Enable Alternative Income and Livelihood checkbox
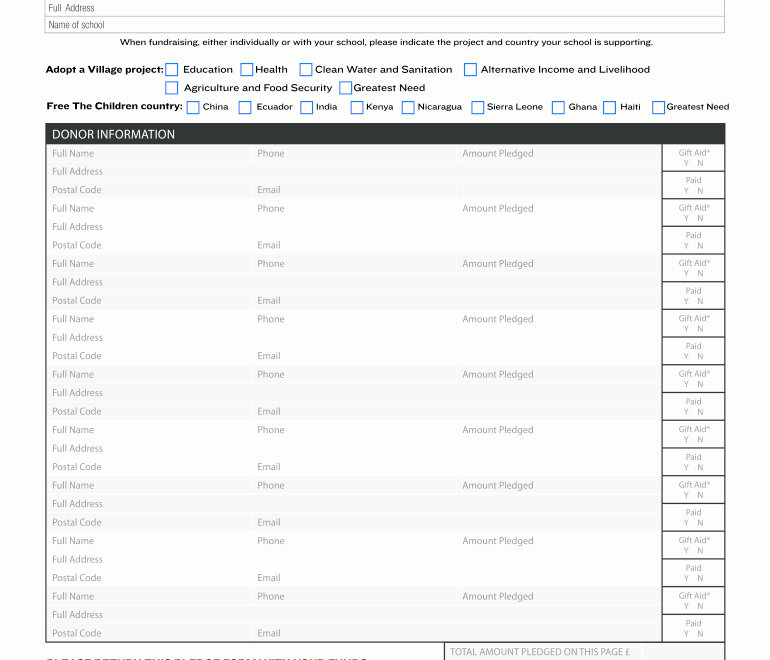This screenshot has height=660, width=770. (x=470, y=70)
